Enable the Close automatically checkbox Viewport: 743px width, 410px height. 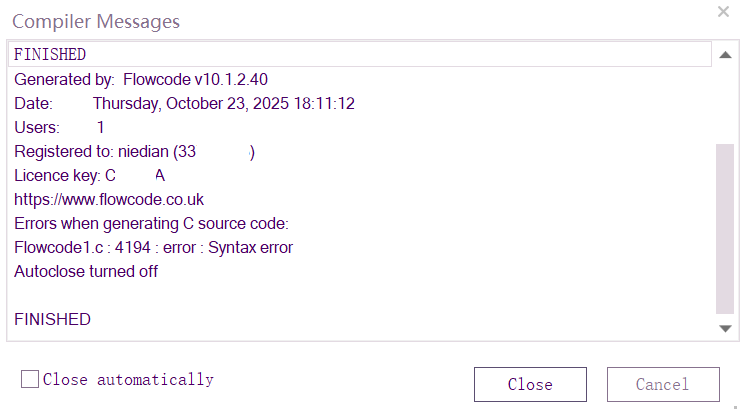pyautogui.click(x=30, y=379)
